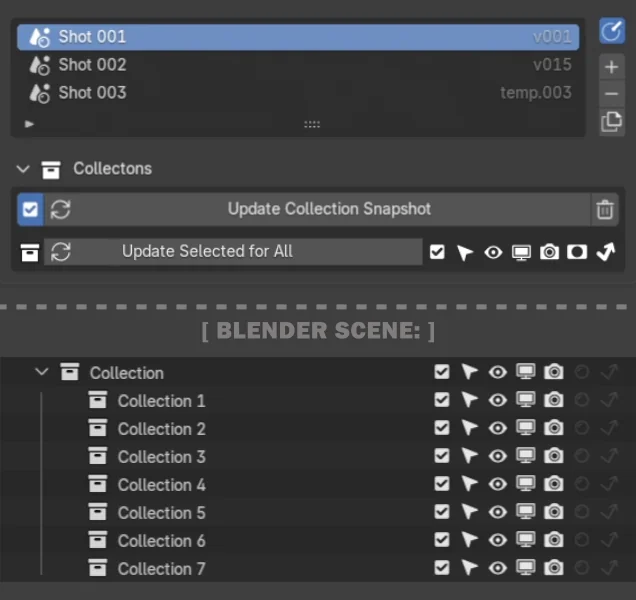The width and height of the screenshot is (636, 600).
Task: Click the temp.003 version label
Action: point(536,93)
